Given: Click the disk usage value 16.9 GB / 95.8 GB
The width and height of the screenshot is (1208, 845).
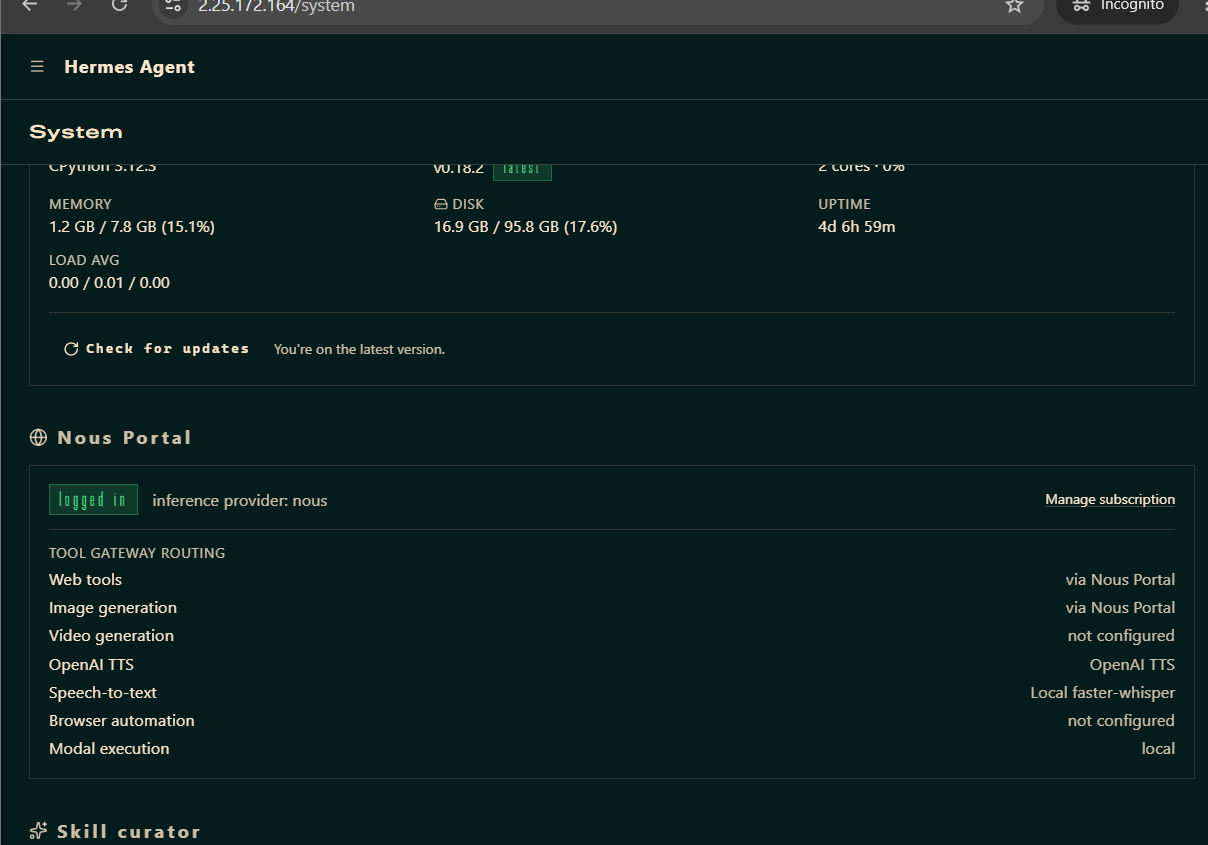Looking at the screenshot, I should [525, 227].
